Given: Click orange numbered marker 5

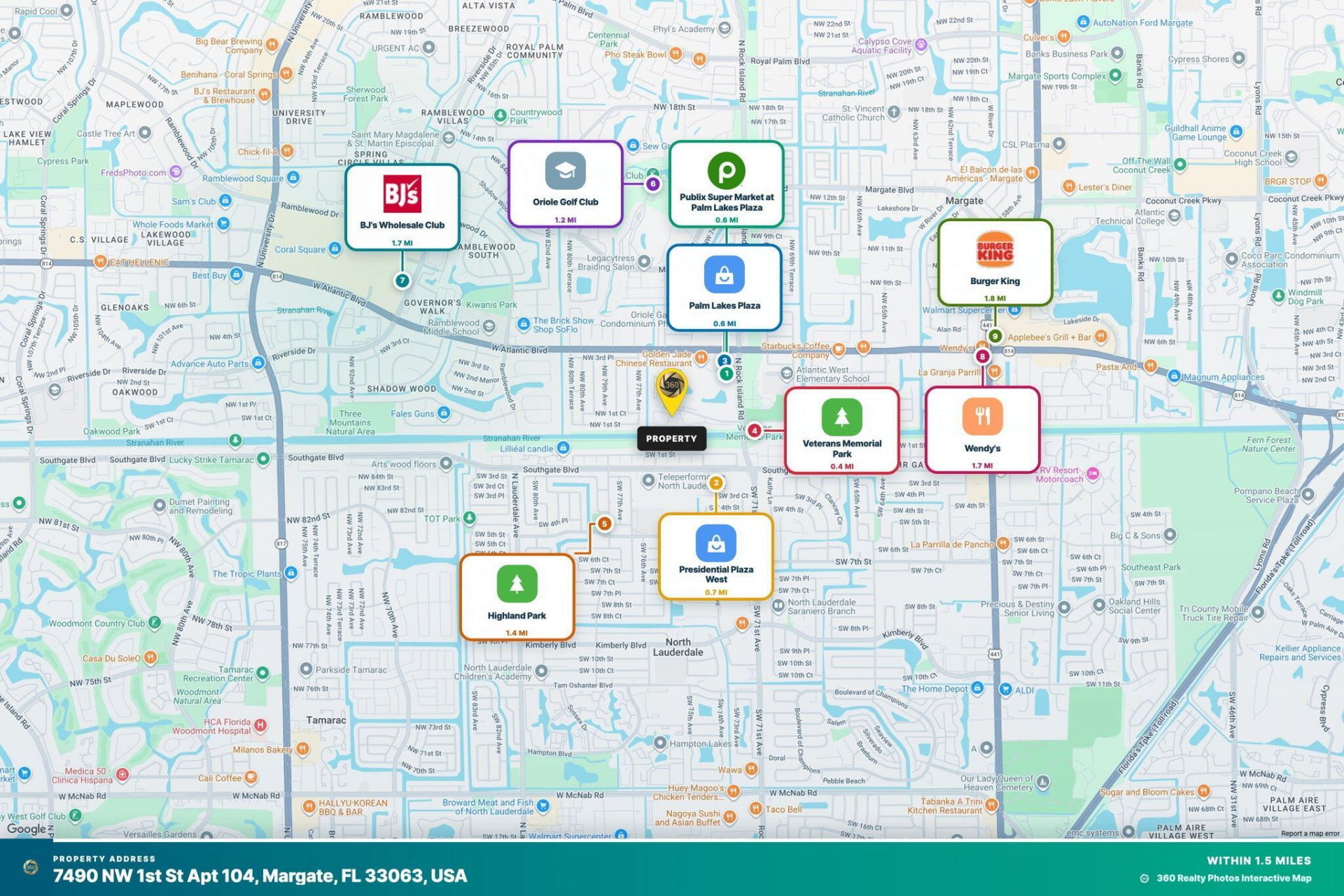Looking at the screenshot, I should point(604,524).
